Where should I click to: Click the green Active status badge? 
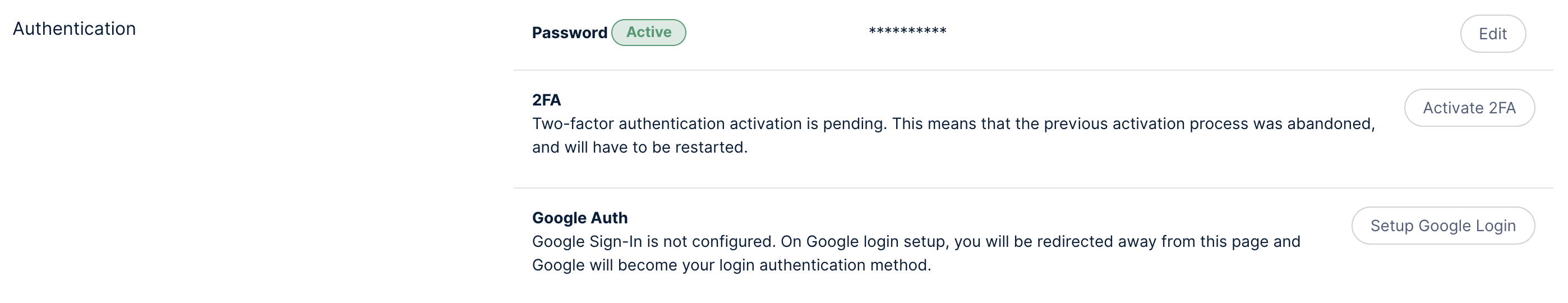pyautogui.click(x=648, y=32)
